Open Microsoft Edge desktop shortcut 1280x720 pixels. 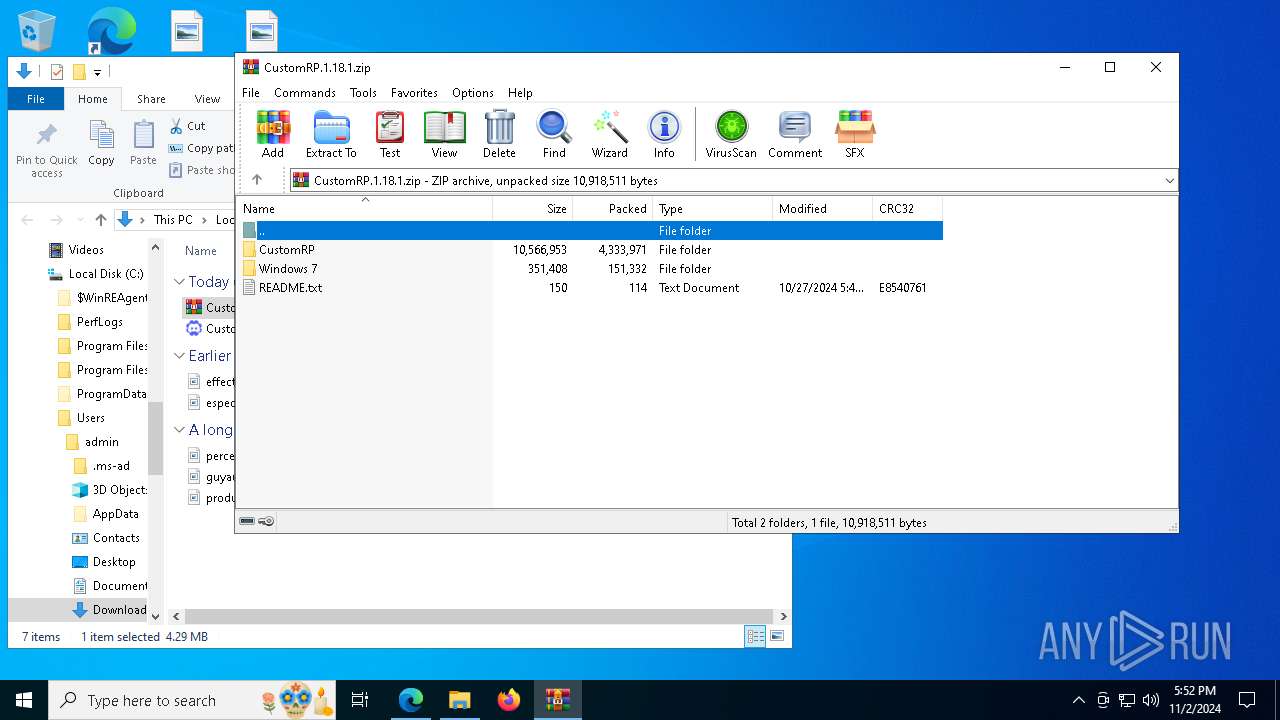point(111,31)
